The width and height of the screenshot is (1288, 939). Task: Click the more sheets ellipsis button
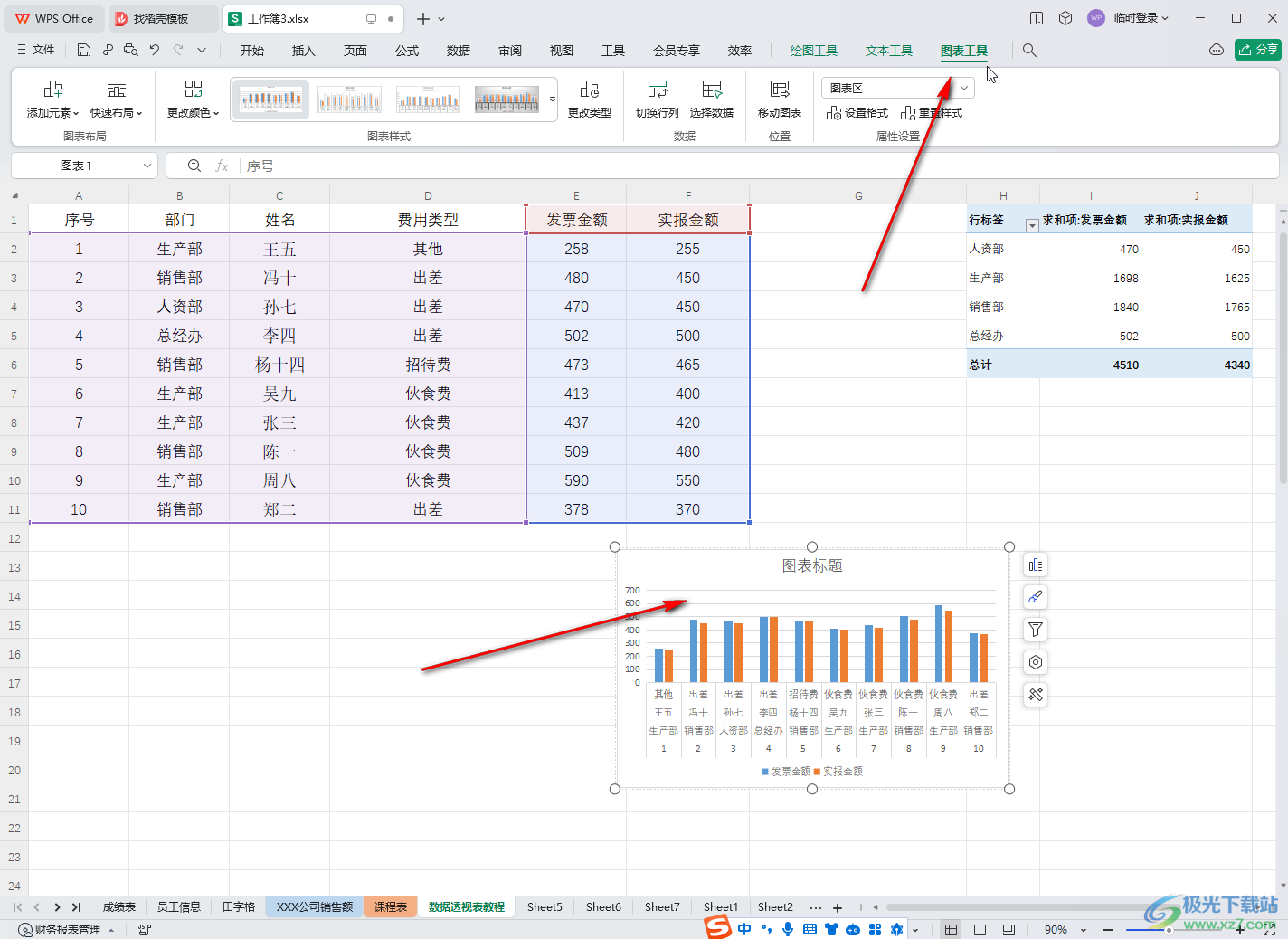(x=816, y=907)
